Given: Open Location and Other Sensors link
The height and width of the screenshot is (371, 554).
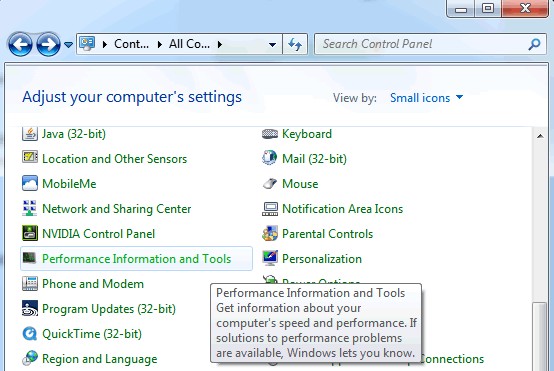Looking at the screenshot, I should pos(114,159).
